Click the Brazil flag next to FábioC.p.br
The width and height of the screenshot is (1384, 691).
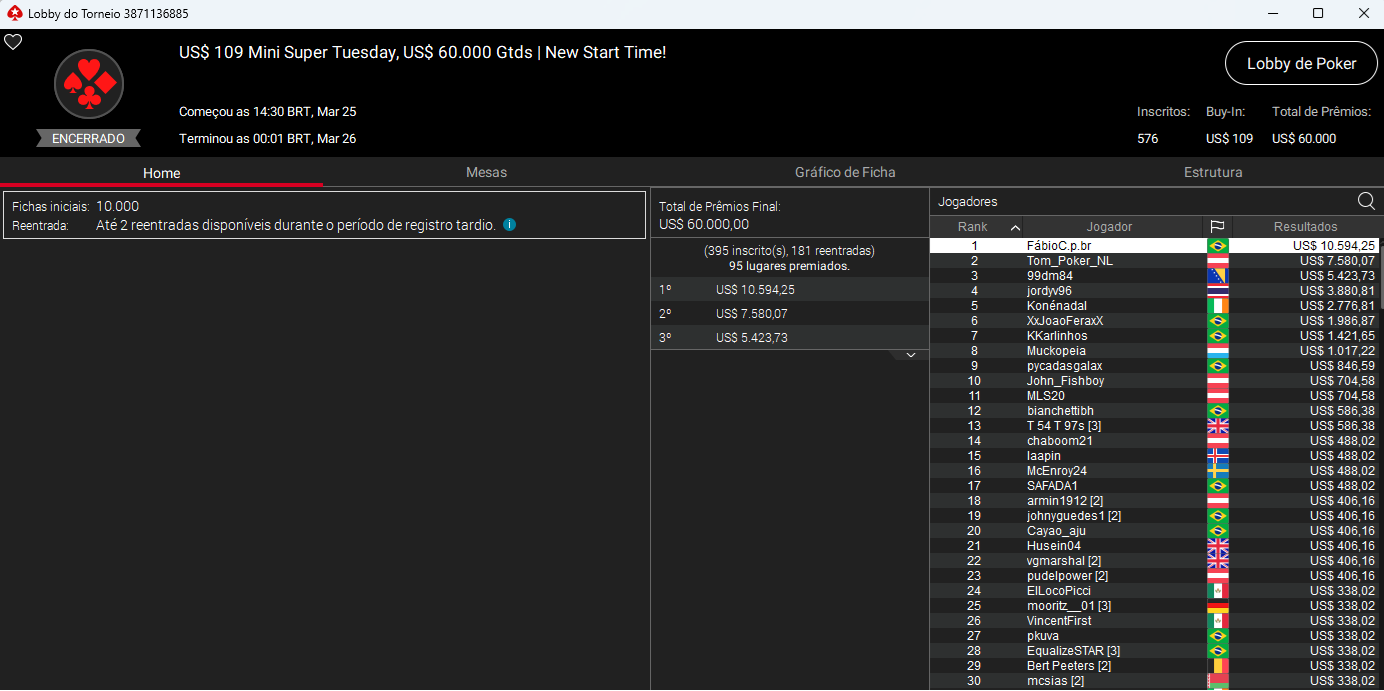click(x=1218, y=246)
